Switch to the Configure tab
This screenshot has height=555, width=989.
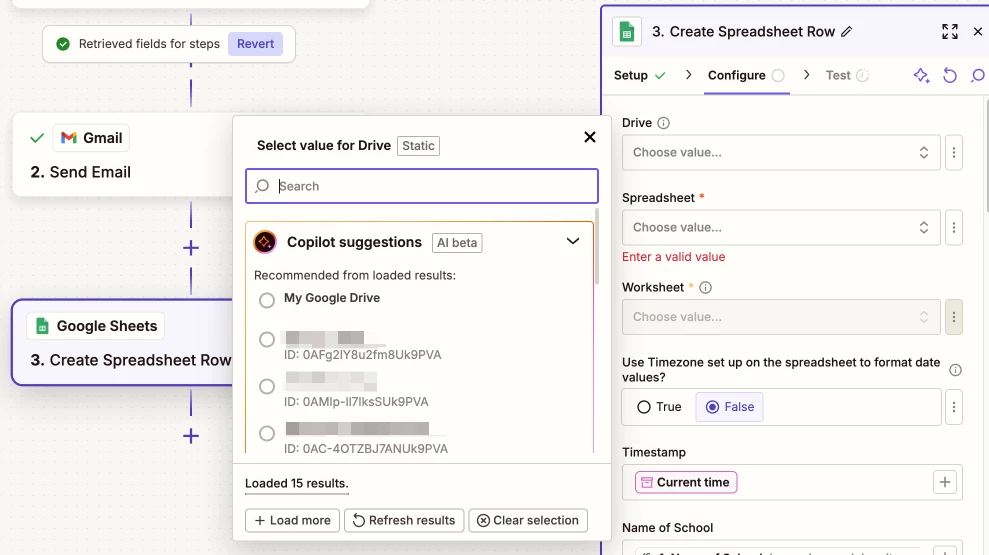746,76
